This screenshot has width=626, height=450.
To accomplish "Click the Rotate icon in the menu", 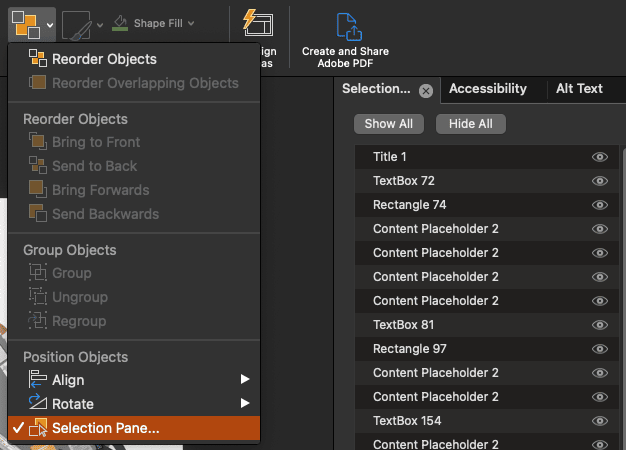I will click(38, 402).
